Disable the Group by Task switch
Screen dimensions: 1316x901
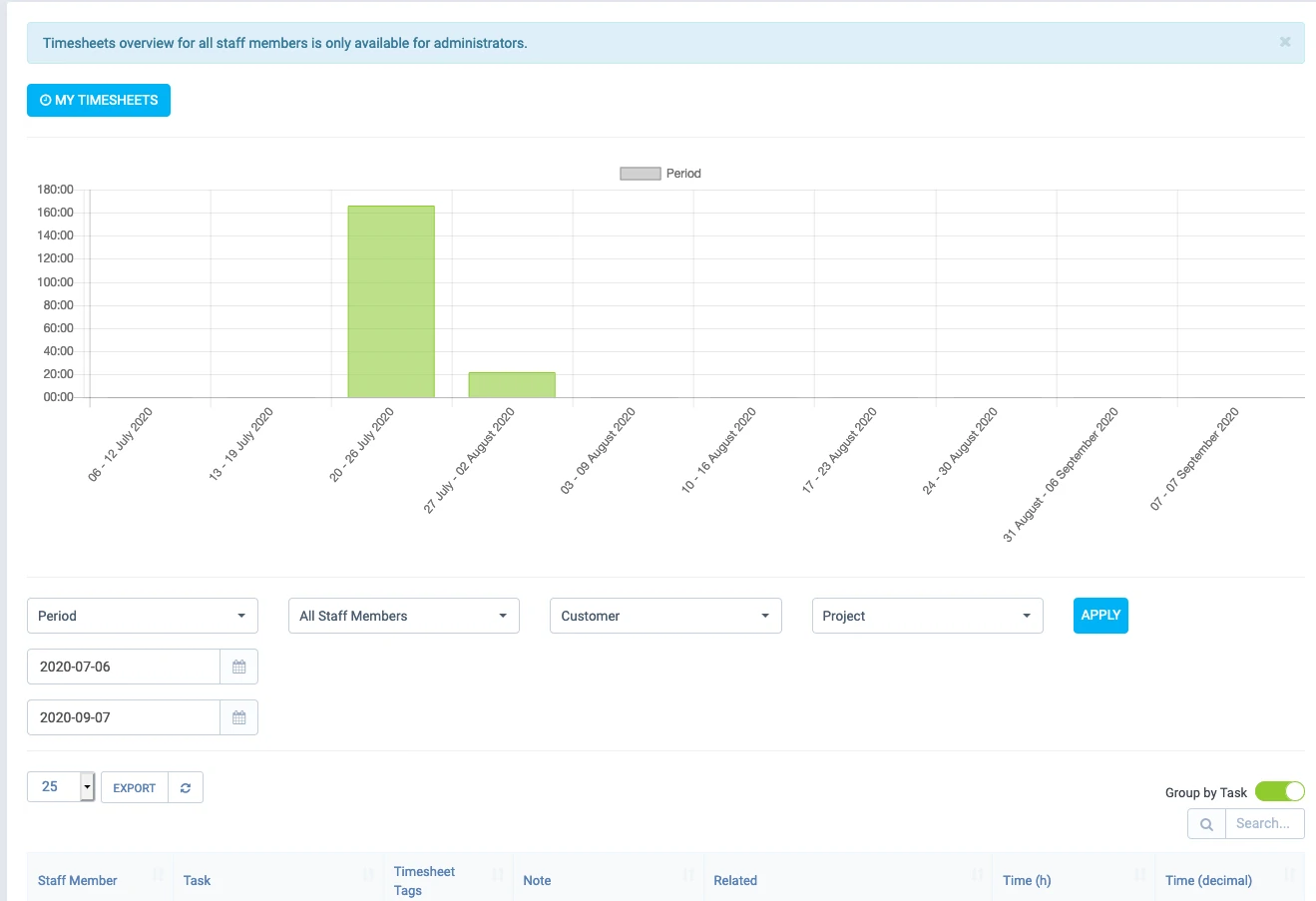(x=1280, y=791)
